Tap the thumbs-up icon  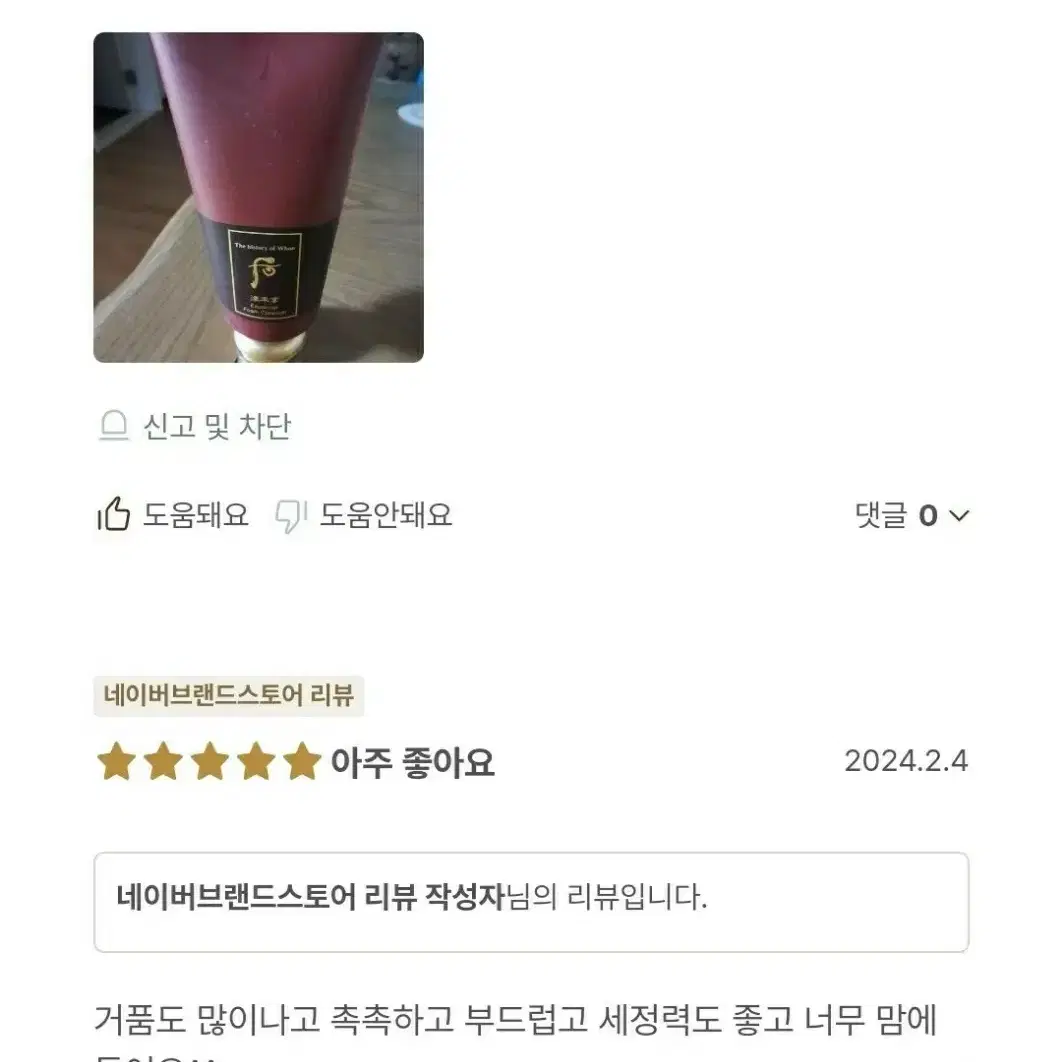tap(114, 514)
